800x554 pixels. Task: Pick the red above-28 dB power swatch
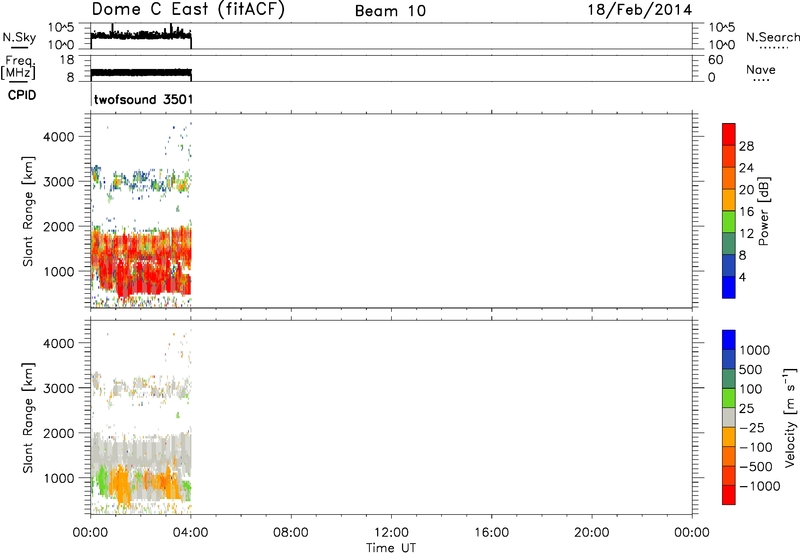coord(729,134)
